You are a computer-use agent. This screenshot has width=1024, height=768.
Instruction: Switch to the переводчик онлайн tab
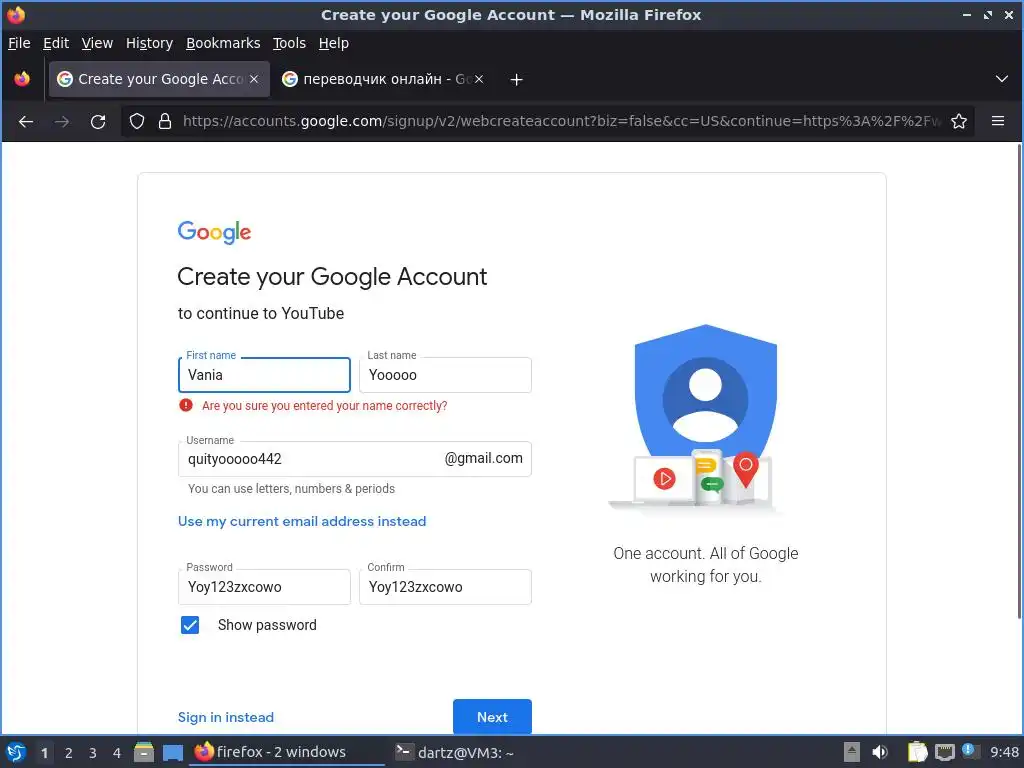[x=382, y=79]
